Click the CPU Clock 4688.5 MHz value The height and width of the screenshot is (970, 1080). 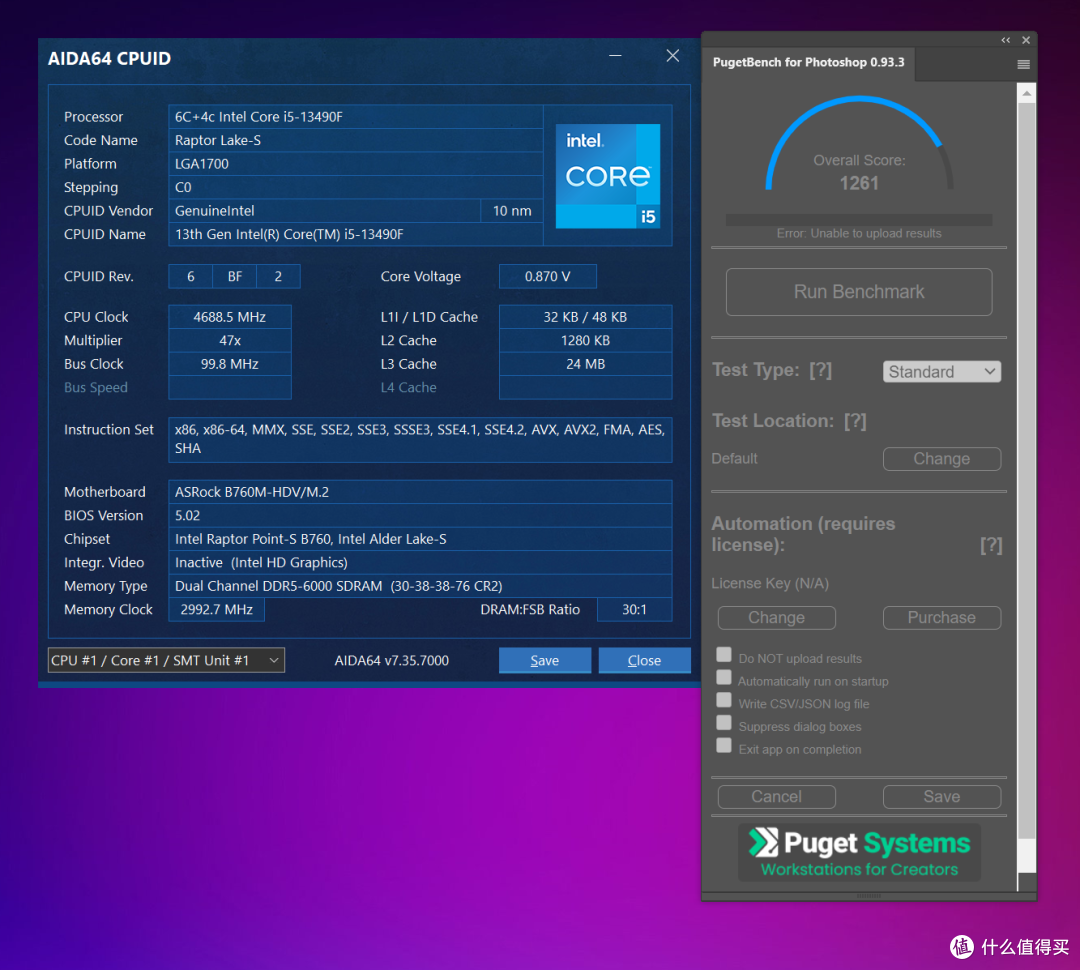(230, 317)
